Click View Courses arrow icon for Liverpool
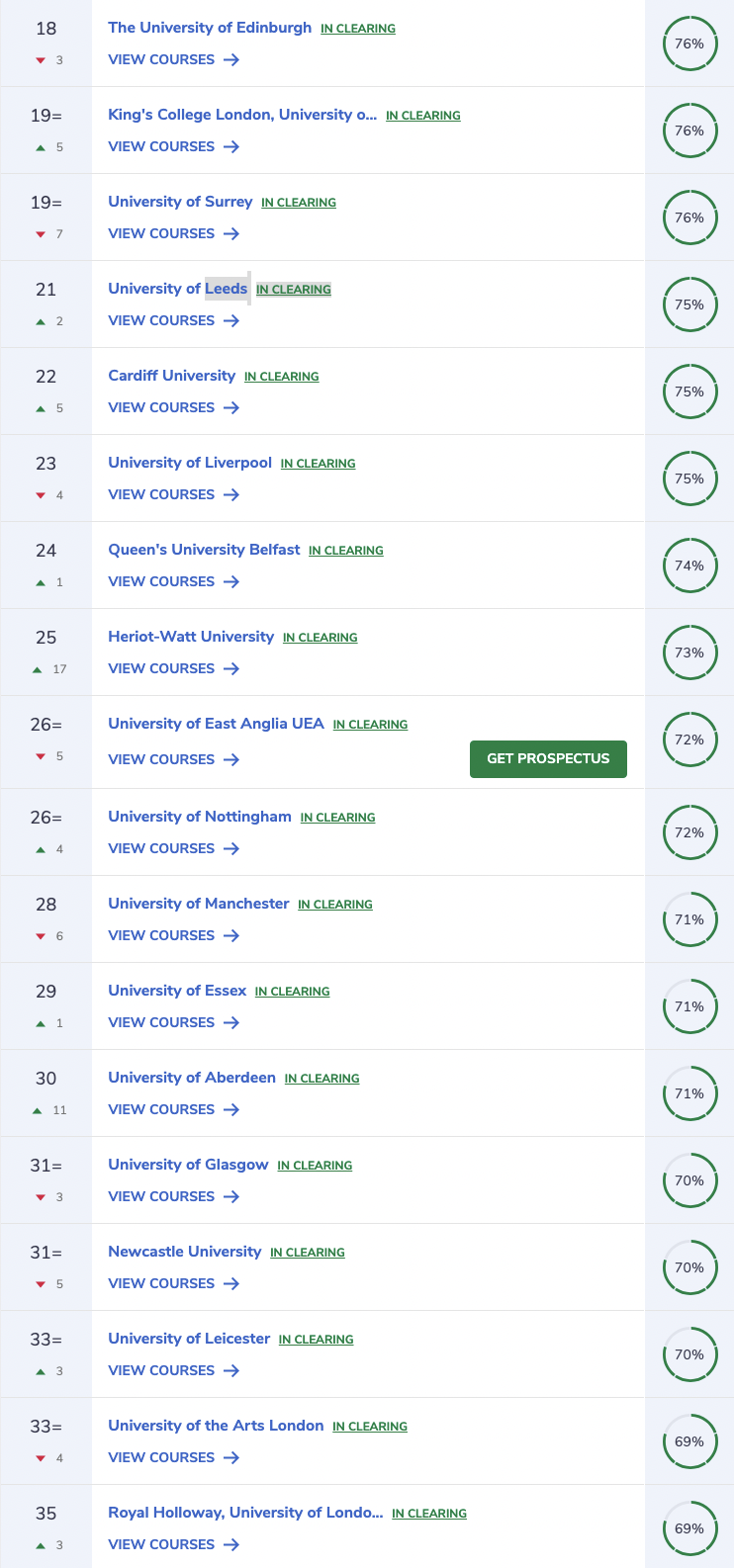734x1568 pixels. pos(231,495)
